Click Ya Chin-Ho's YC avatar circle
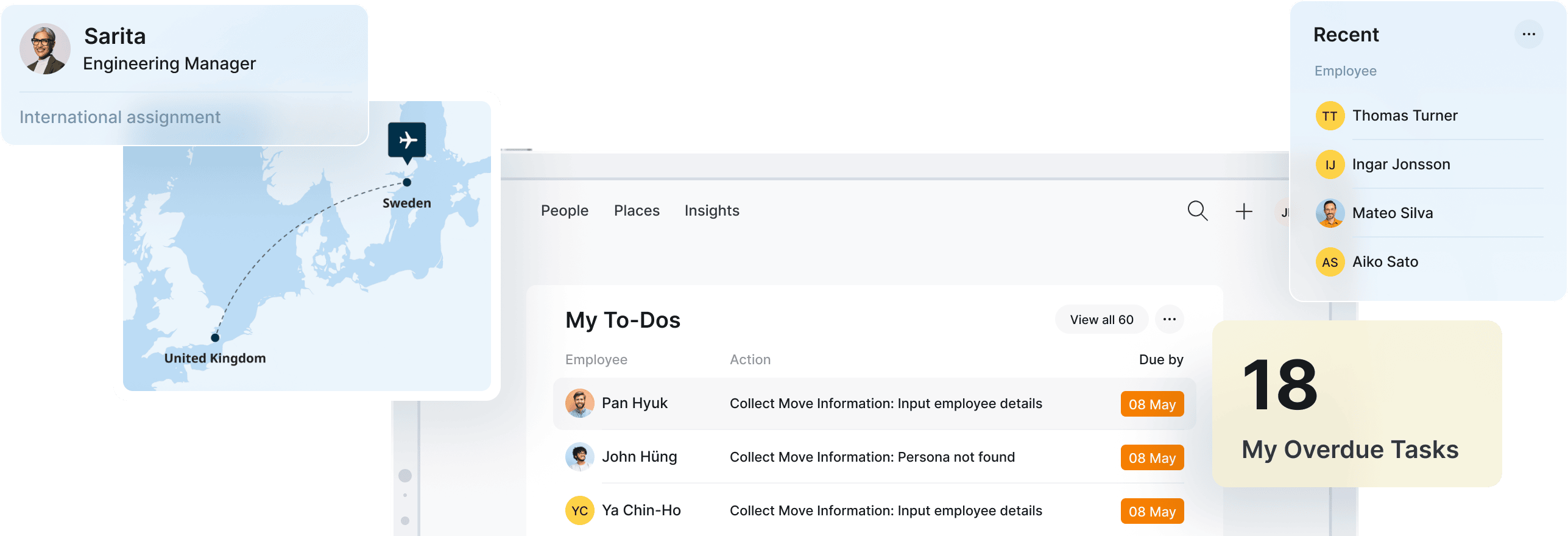 (x=579, y=510)
